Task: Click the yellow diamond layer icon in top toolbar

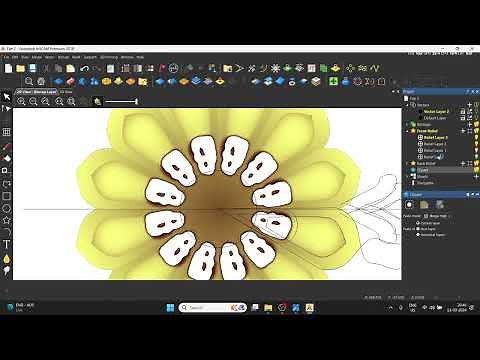Action: [335, 68]
